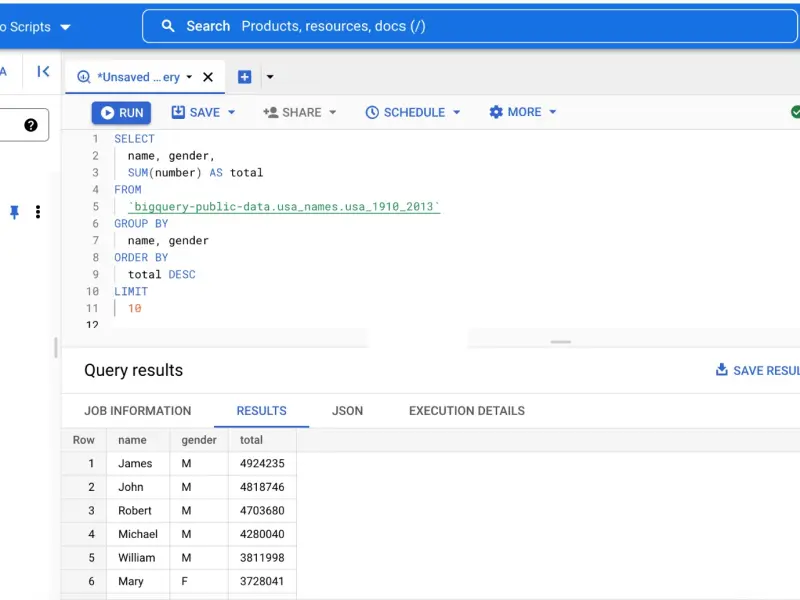
Task: Click SAVE in the query toolbar
Action: coord(196,112)
